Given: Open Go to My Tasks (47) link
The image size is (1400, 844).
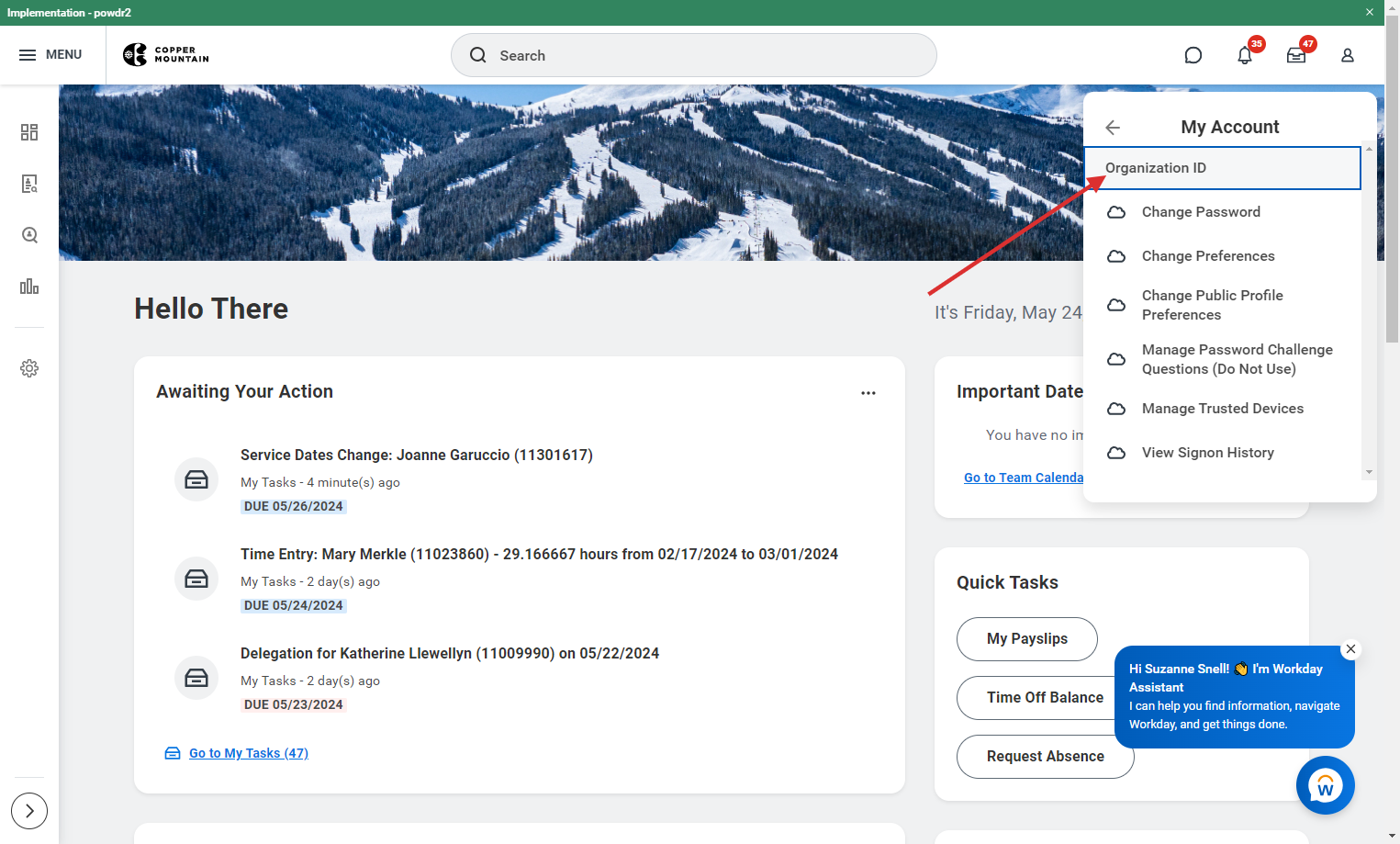Looking at the screenshot, I should click(x=249, y=753).
